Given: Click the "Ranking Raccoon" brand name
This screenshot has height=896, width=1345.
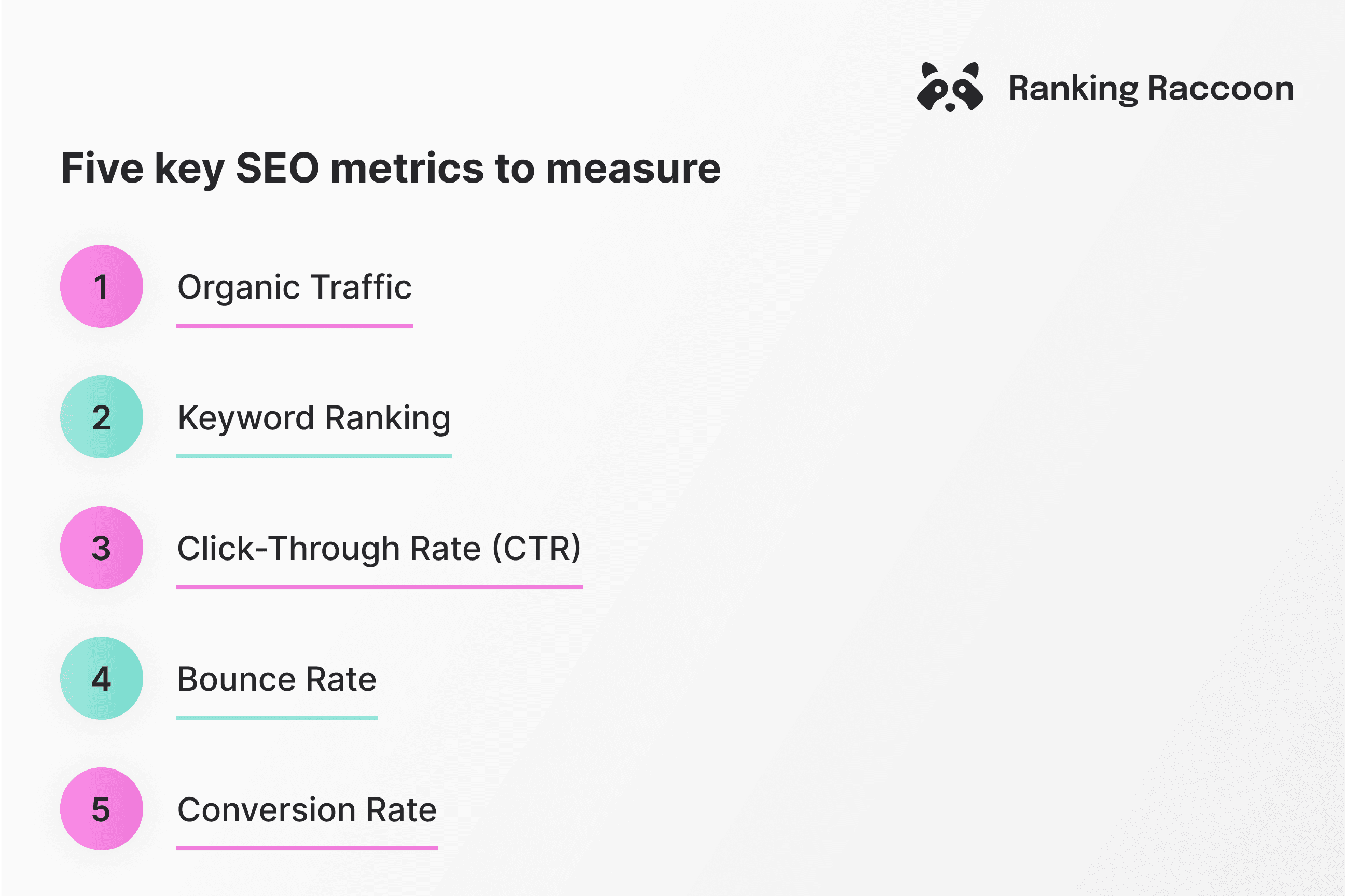Looking at the screenshot, I should pyautogui.click(x=1150, y=89).
